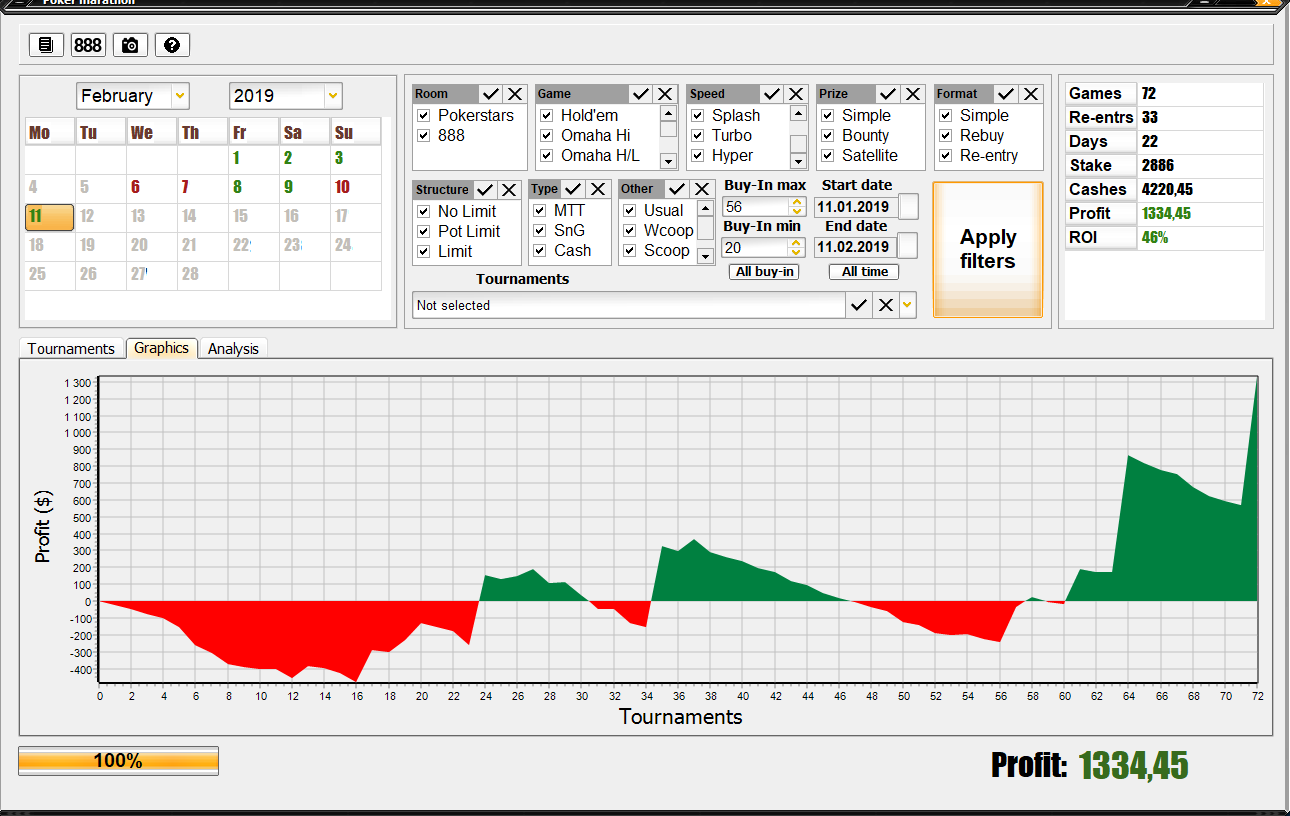Click the All buy-in button
This screenshot has width=1290, height=816.
[765, 272]
